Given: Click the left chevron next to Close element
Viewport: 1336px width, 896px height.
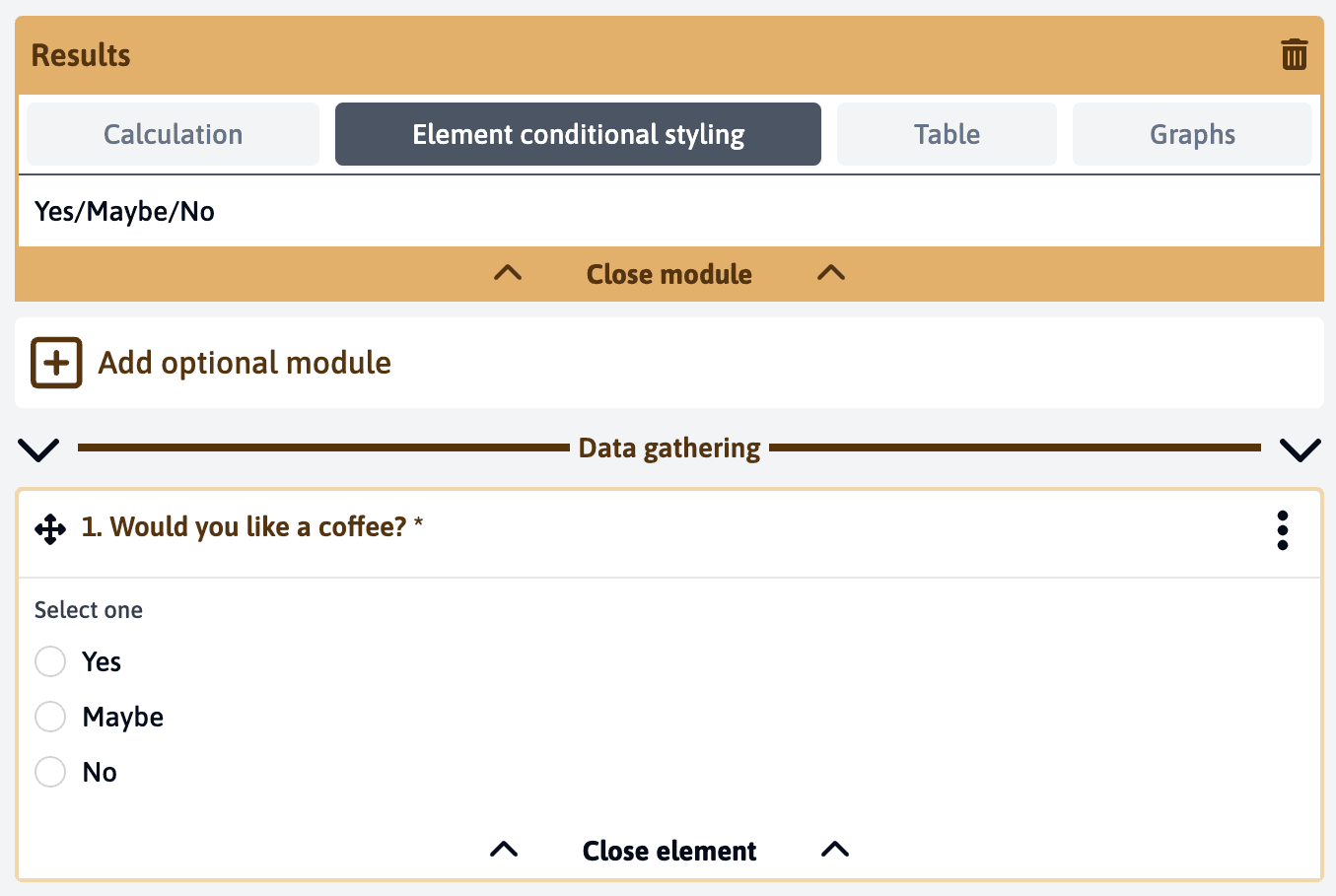Looking at the screenshot, I should (x=503, y=849).
